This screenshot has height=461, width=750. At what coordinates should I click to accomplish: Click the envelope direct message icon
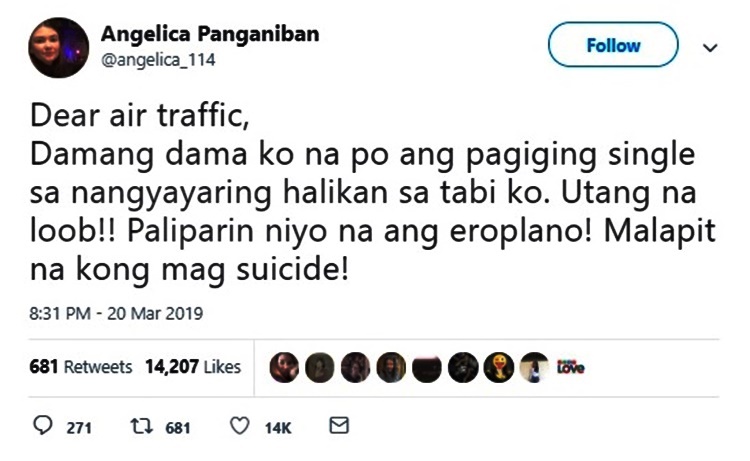[339, 425]
